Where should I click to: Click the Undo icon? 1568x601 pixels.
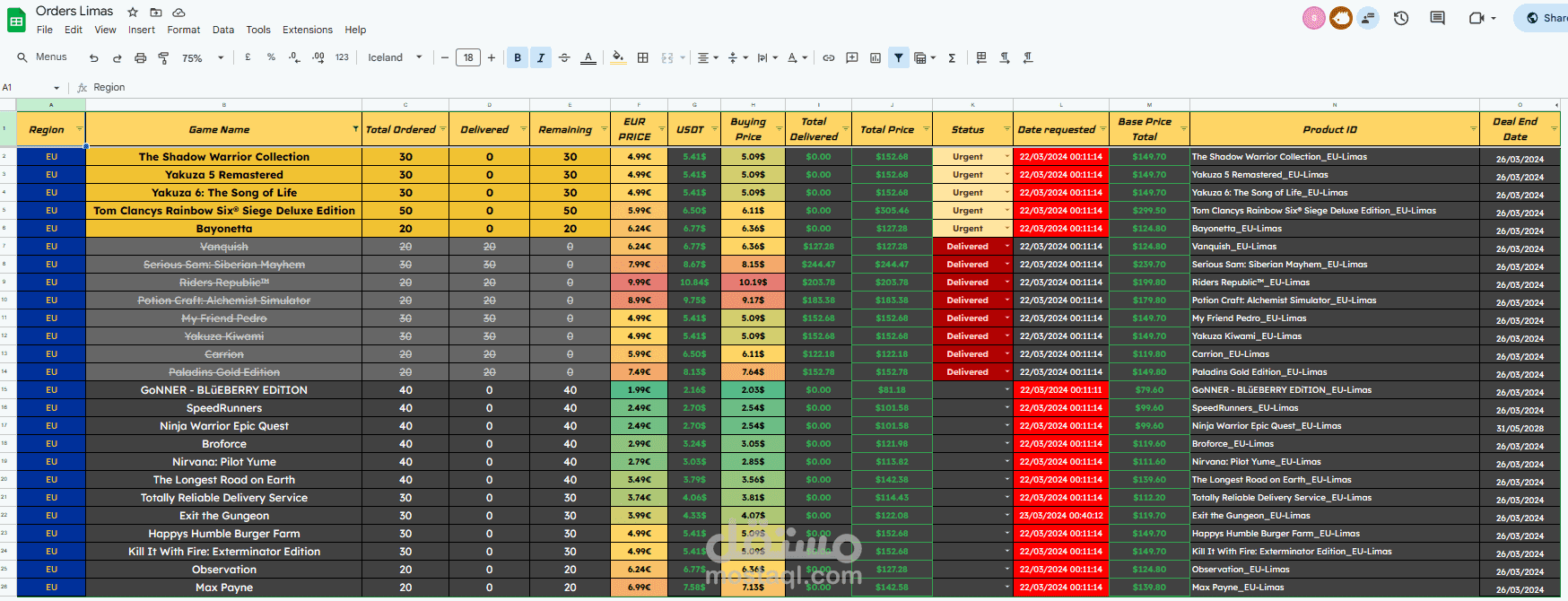pos(93,57)
